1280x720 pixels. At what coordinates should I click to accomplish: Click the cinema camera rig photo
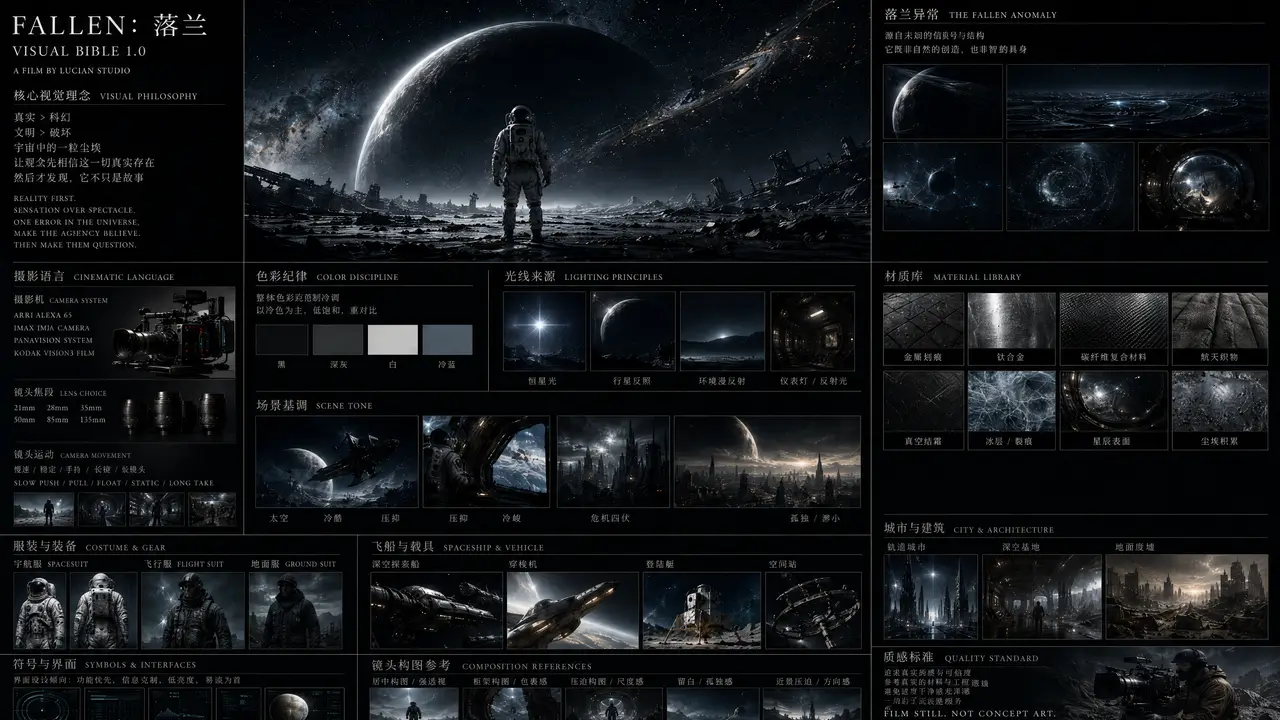tap(175, 330)
